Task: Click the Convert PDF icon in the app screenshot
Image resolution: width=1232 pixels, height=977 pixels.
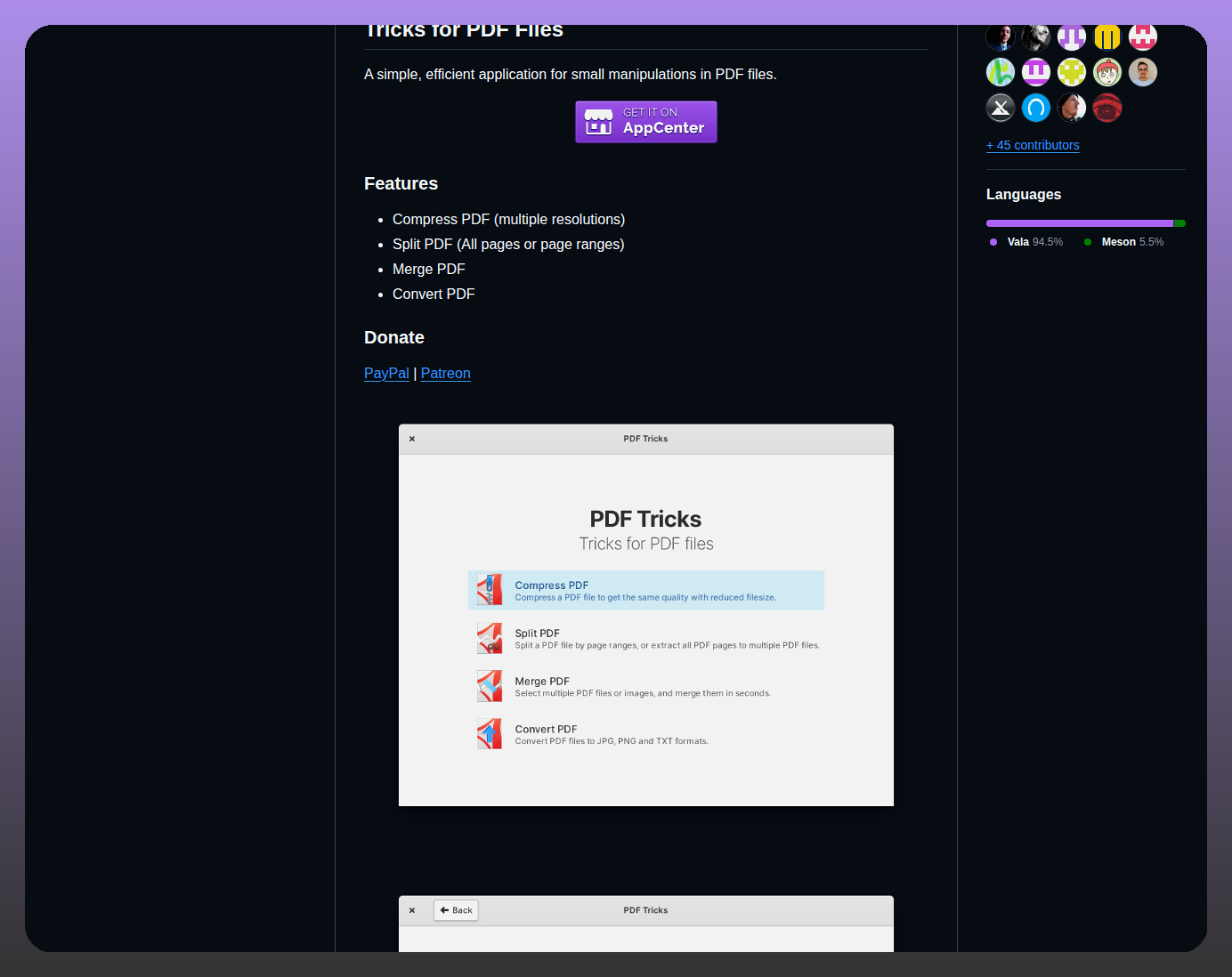Action: point(490,734)
